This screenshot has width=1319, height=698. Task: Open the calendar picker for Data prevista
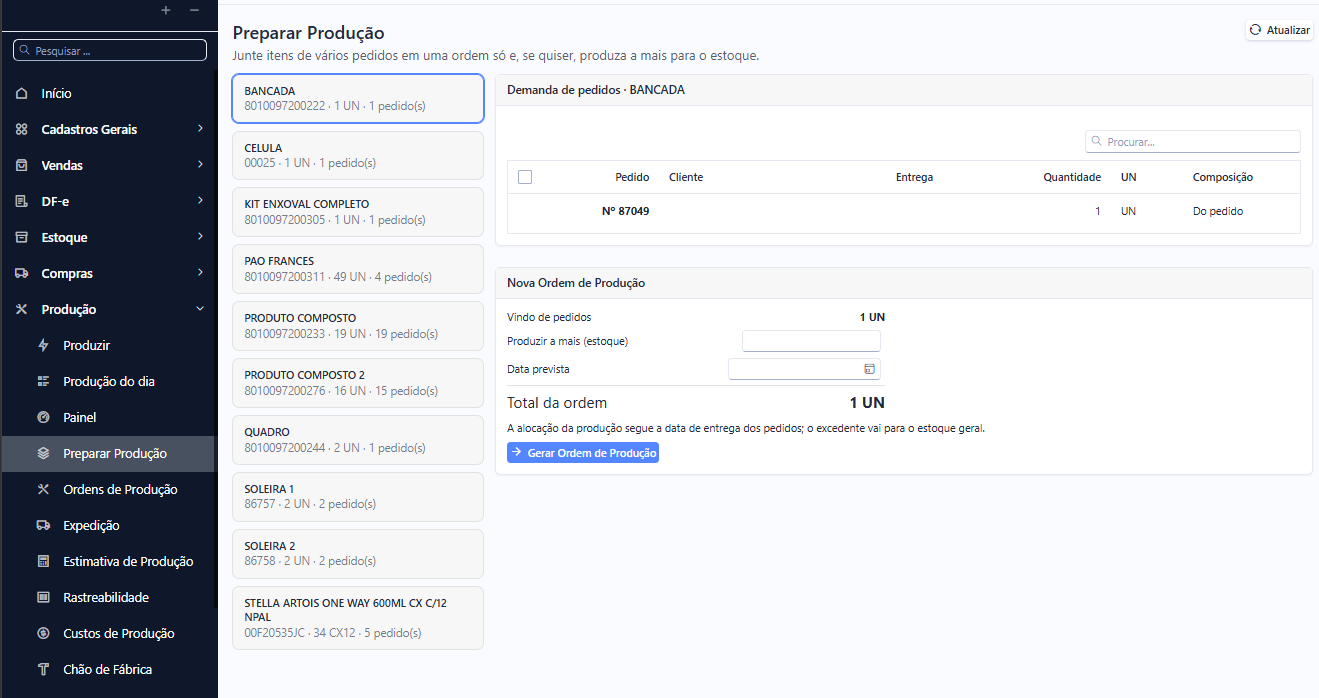click(869, 369)
